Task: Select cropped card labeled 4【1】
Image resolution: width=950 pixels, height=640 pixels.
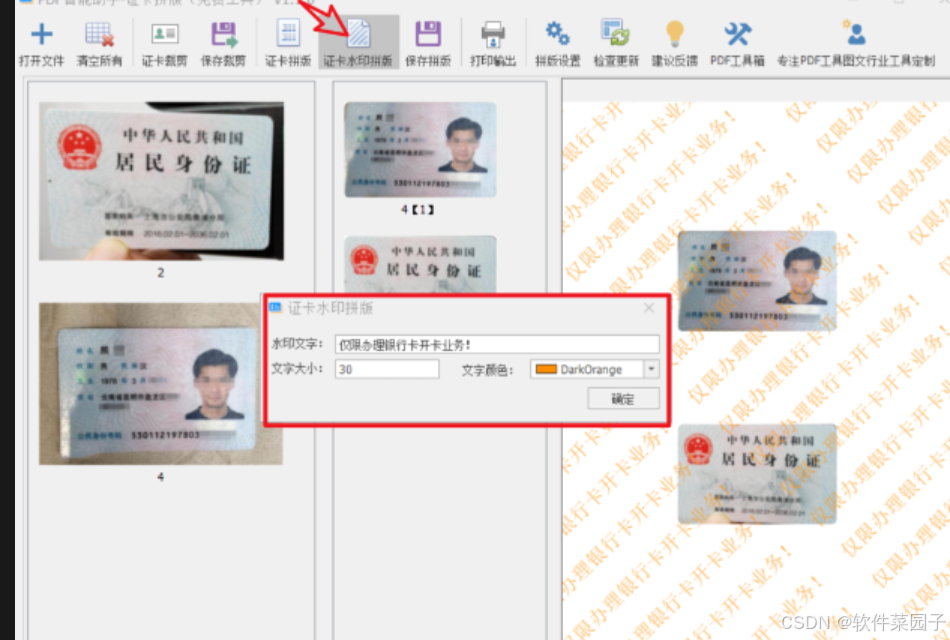Action: [x=420, y=150]
